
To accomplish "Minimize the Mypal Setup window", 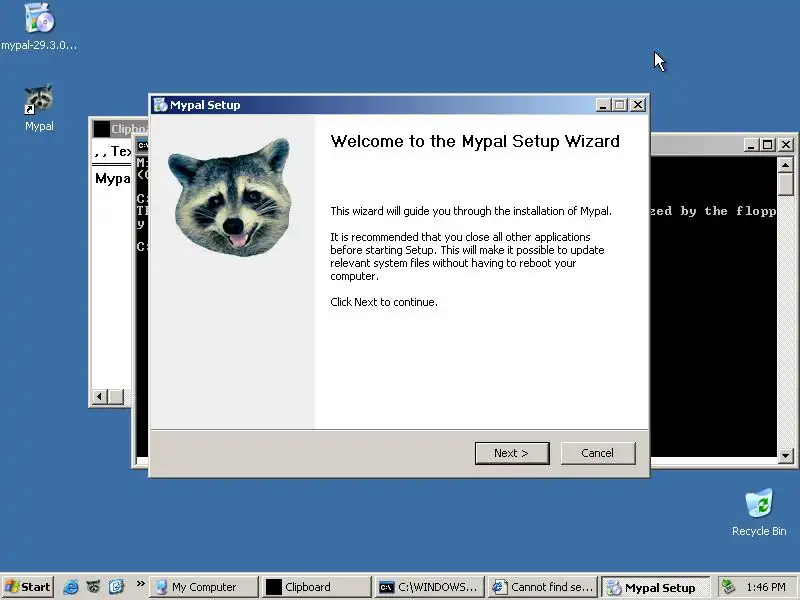I will [x=603, y=105].
